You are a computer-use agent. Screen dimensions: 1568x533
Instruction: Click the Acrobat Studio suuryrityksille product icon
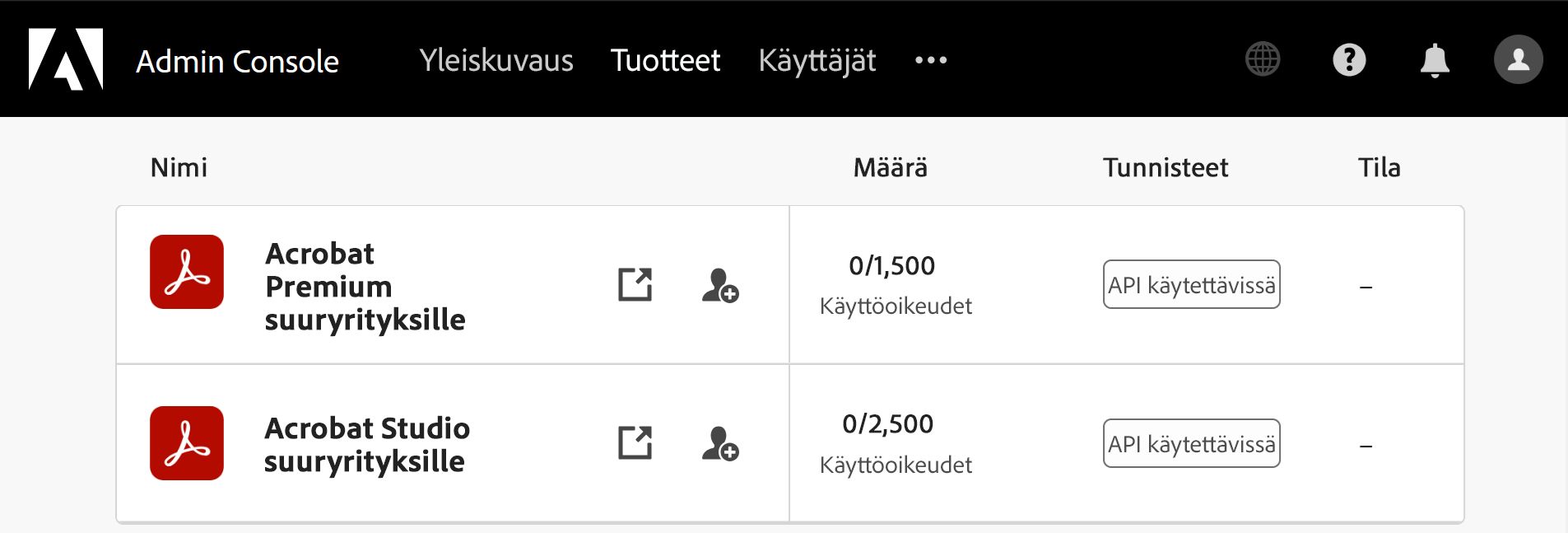(186, 443)
